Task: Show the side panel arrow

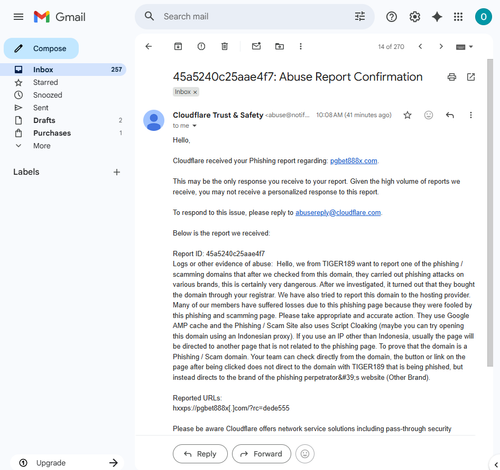Action: [496, 464]
